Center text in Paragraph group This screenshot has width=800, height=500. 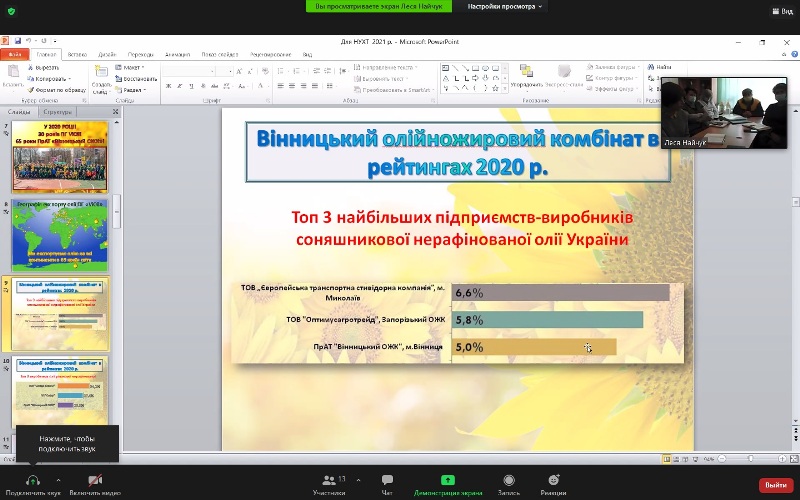[x=292, y=86]
